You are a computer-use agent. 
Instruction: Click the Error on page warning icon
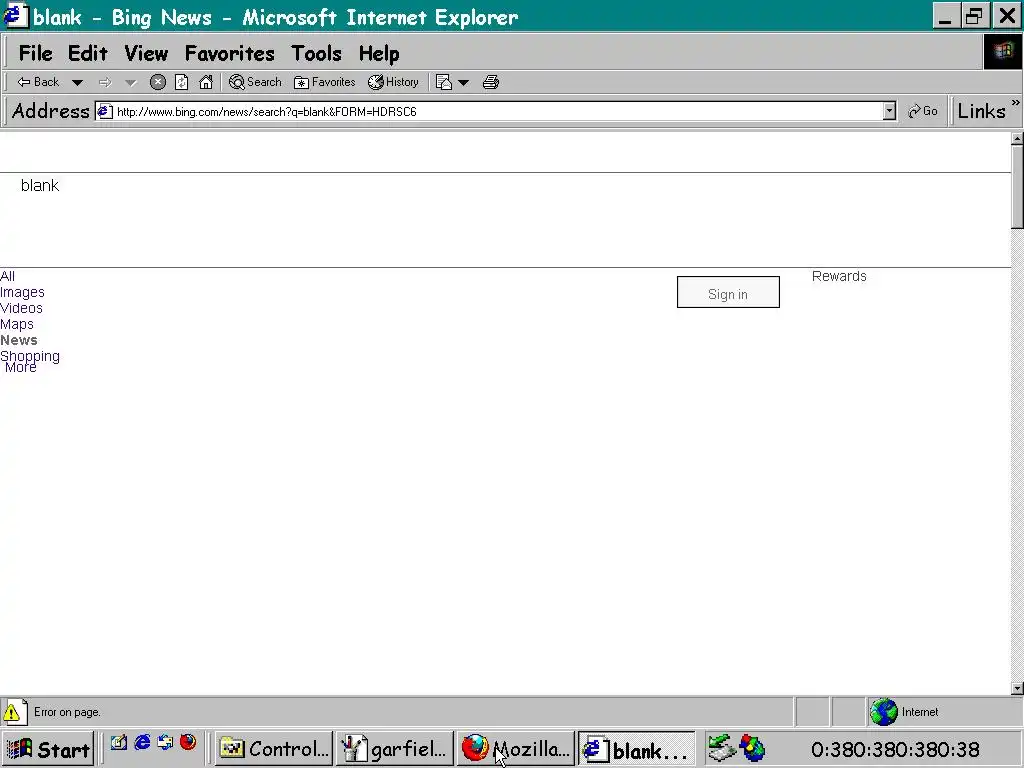pyautogui.click(x=13, y=712)
